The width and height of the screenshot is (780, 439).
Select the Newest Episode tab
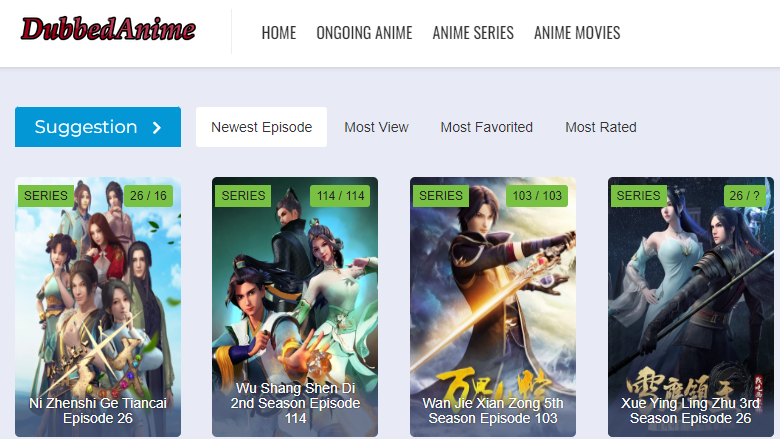pyautogui.click(x=261, y=127)
